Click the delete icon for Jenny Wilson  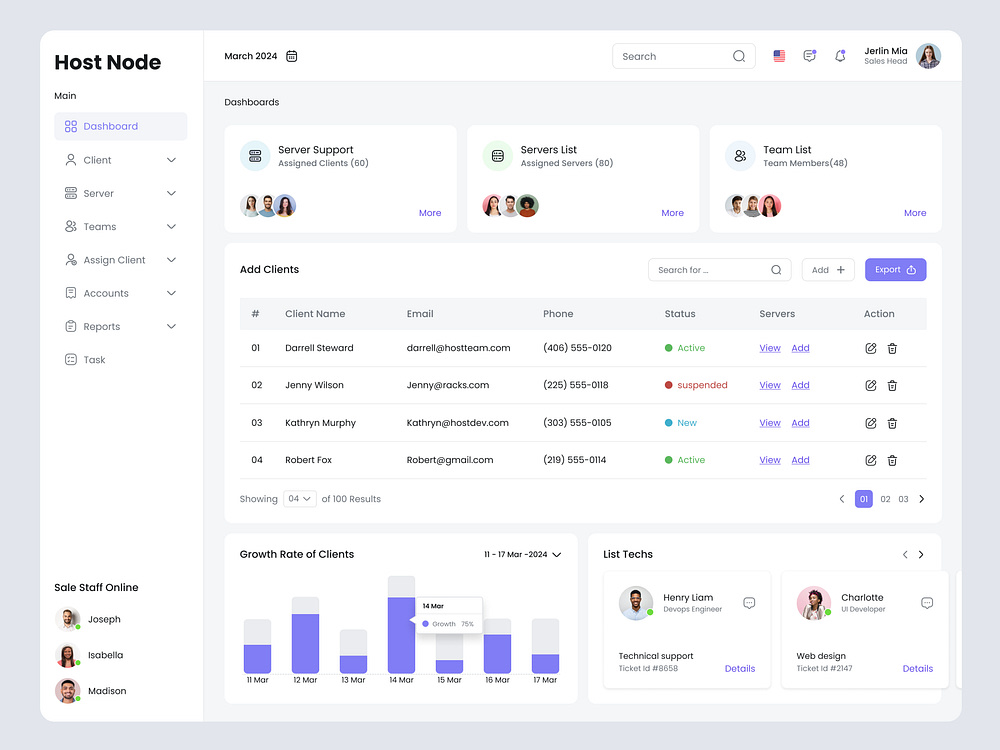[892, 385]
